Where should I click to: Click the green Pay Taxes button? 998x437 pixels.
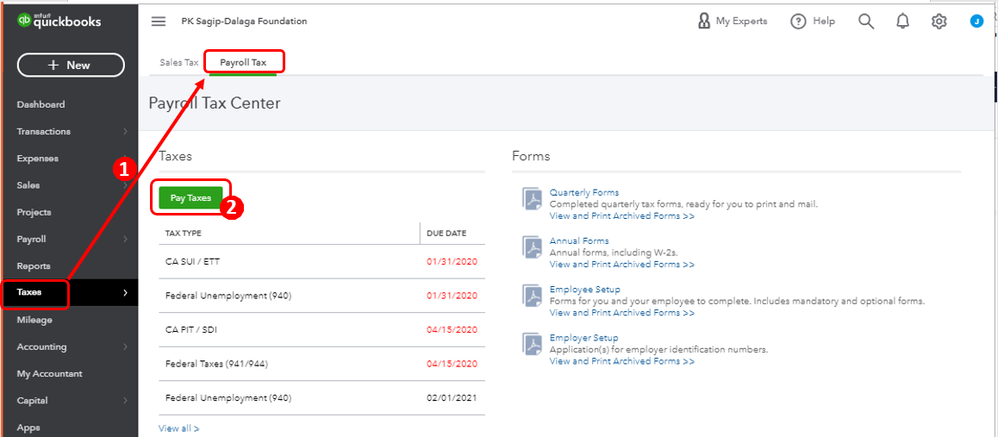[x=190, y=198]
